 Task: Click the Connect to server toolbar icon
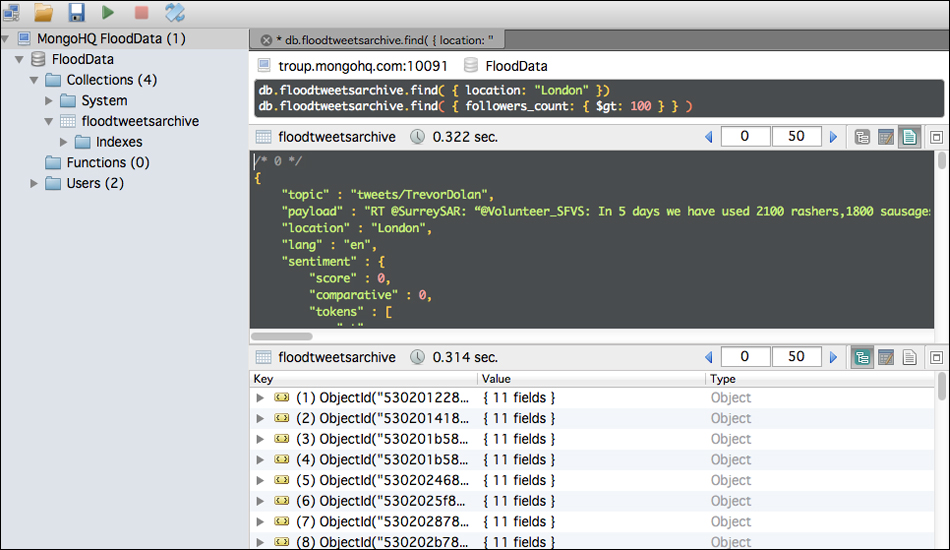(10, 12)
